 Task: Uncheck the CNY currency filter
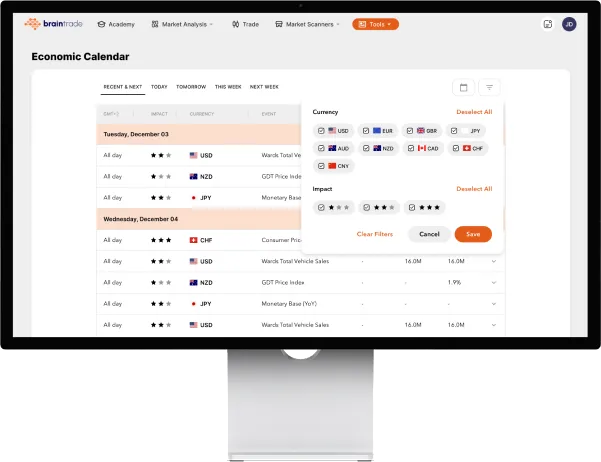(x=321, y=166)
